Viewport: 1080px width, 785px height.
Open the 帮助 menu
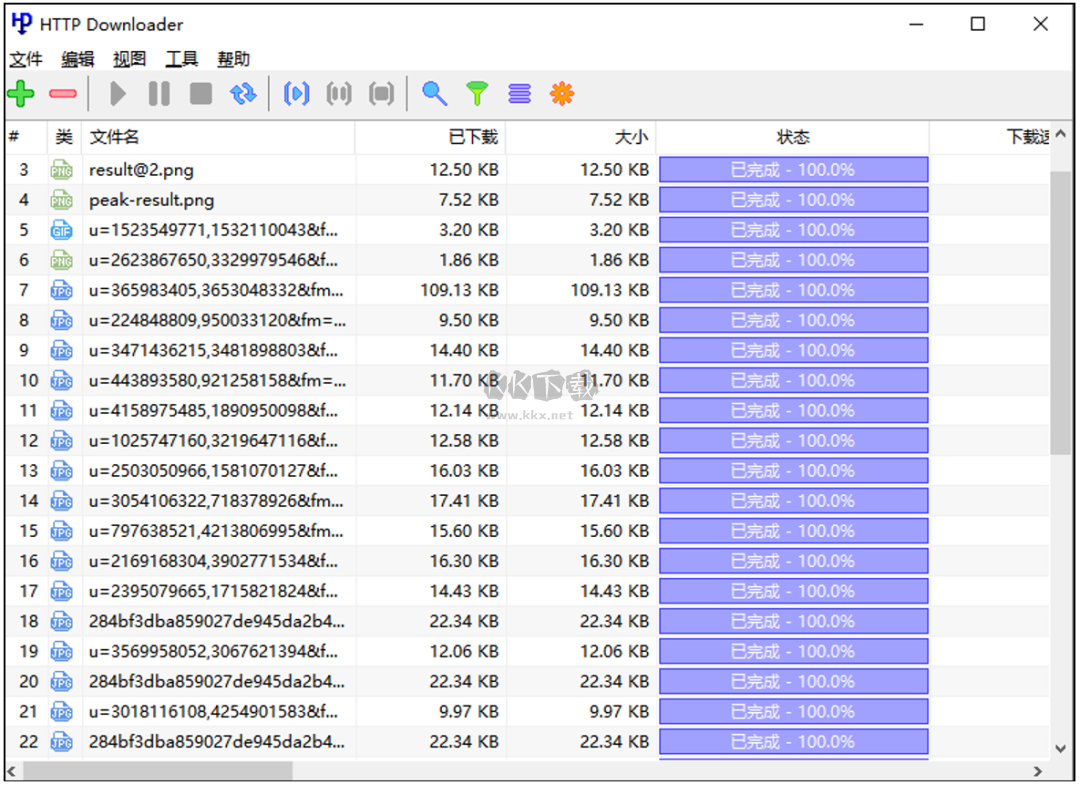[x=233, y=59]
